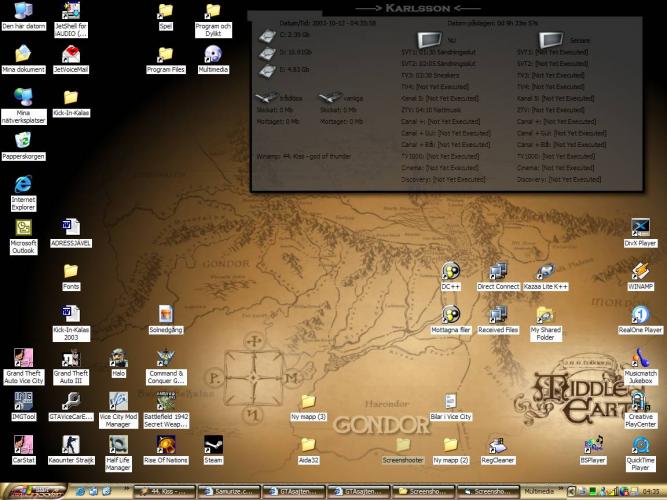Open the Papperskorgen recycle bin

pos(24,141)
